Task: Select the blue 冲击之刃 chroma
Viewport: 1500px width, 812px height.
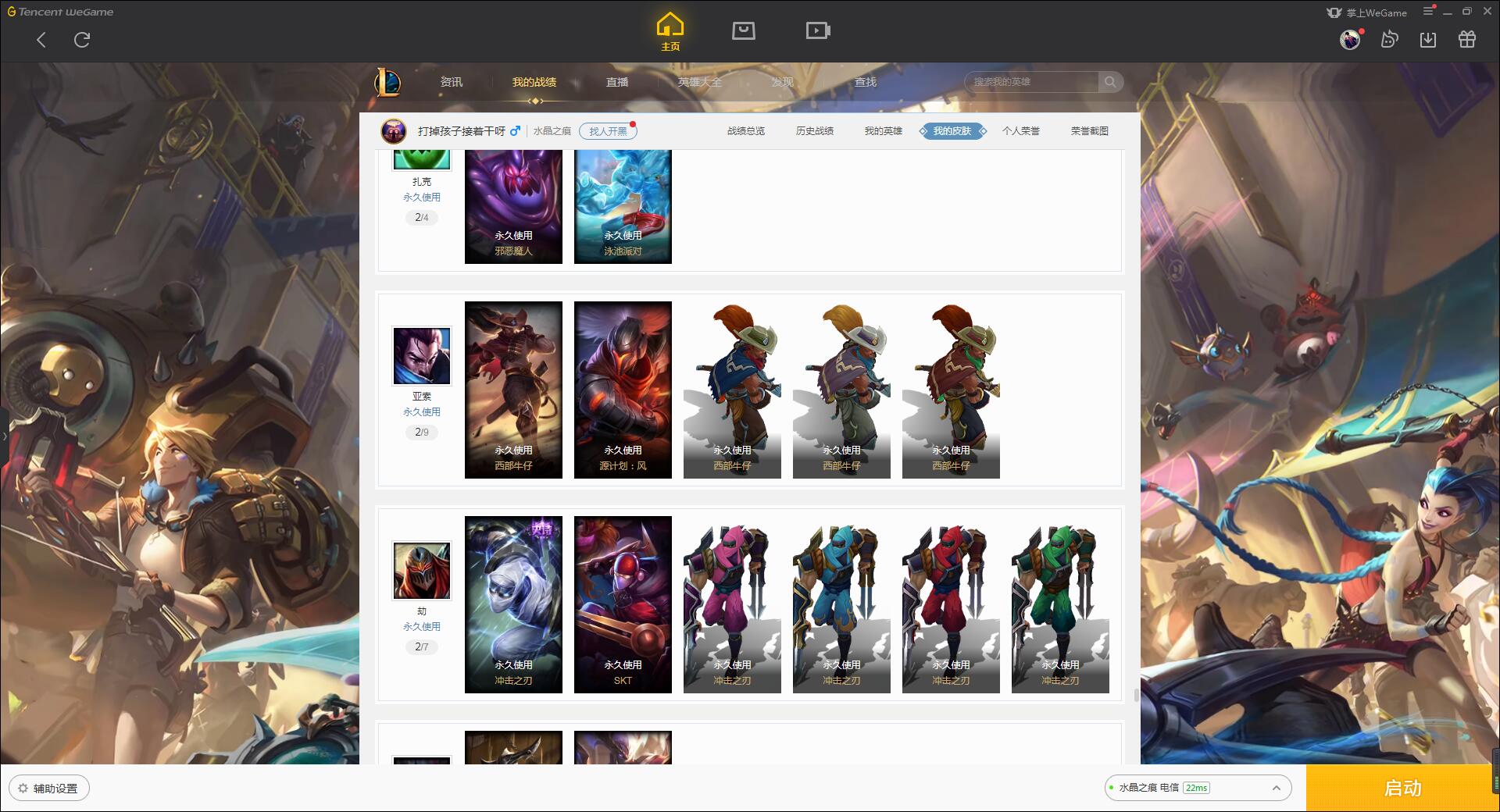Action: tap(841, 604)
